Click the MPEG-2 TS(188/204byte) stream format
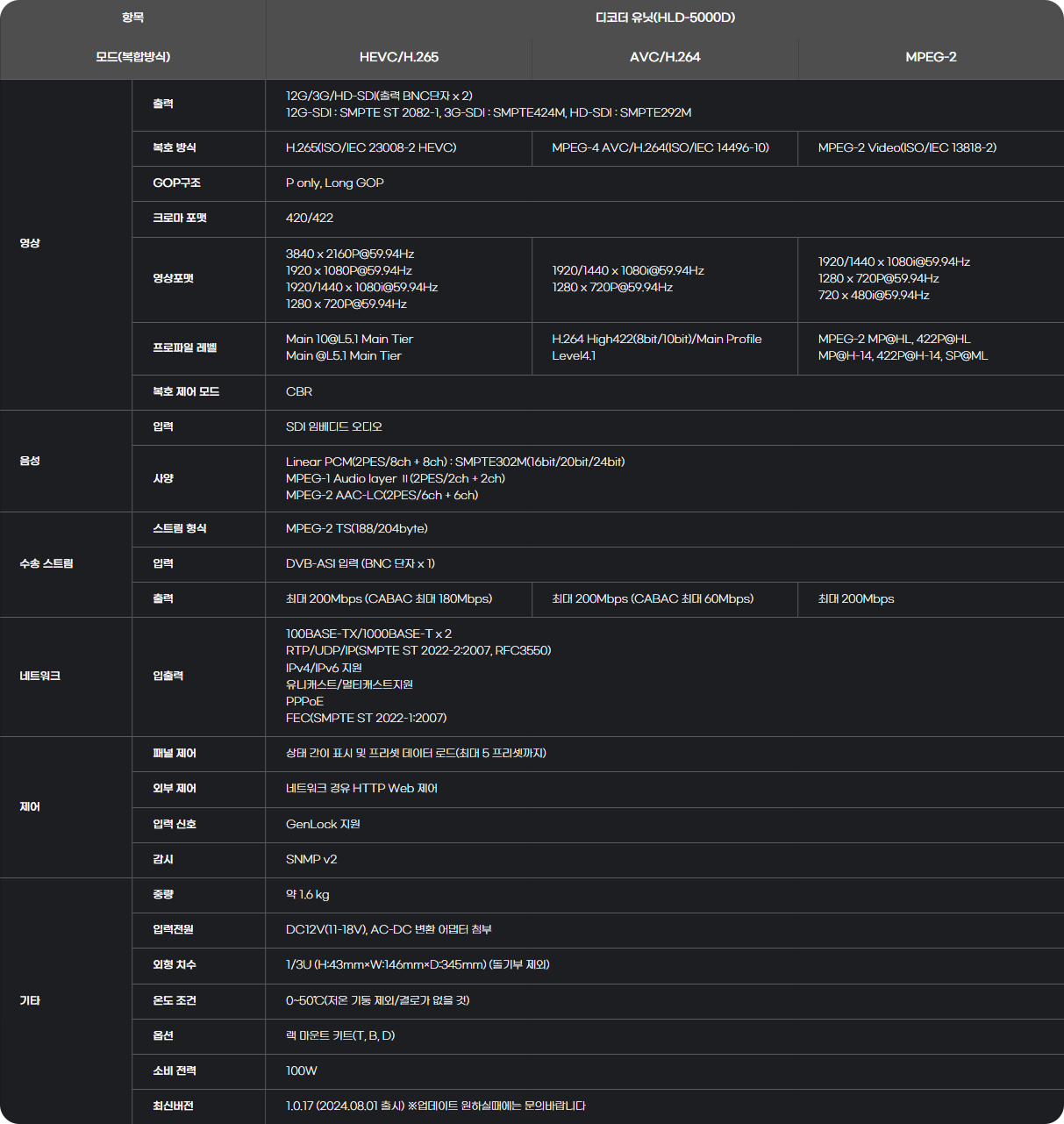1064x1124 pixels. (357, 529)
